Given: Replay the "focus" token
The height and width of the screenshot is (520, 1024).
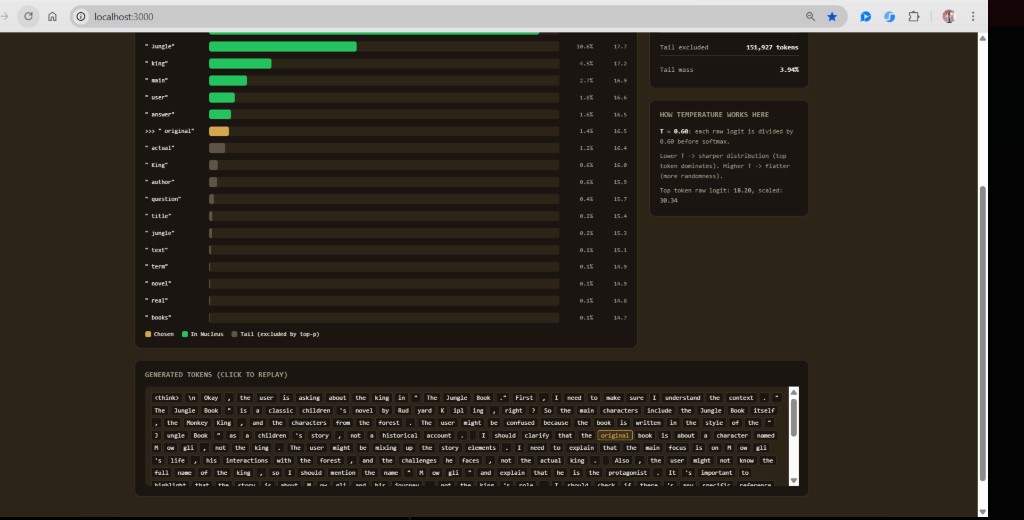Looking at the screenshot, I should pos(677,447).
